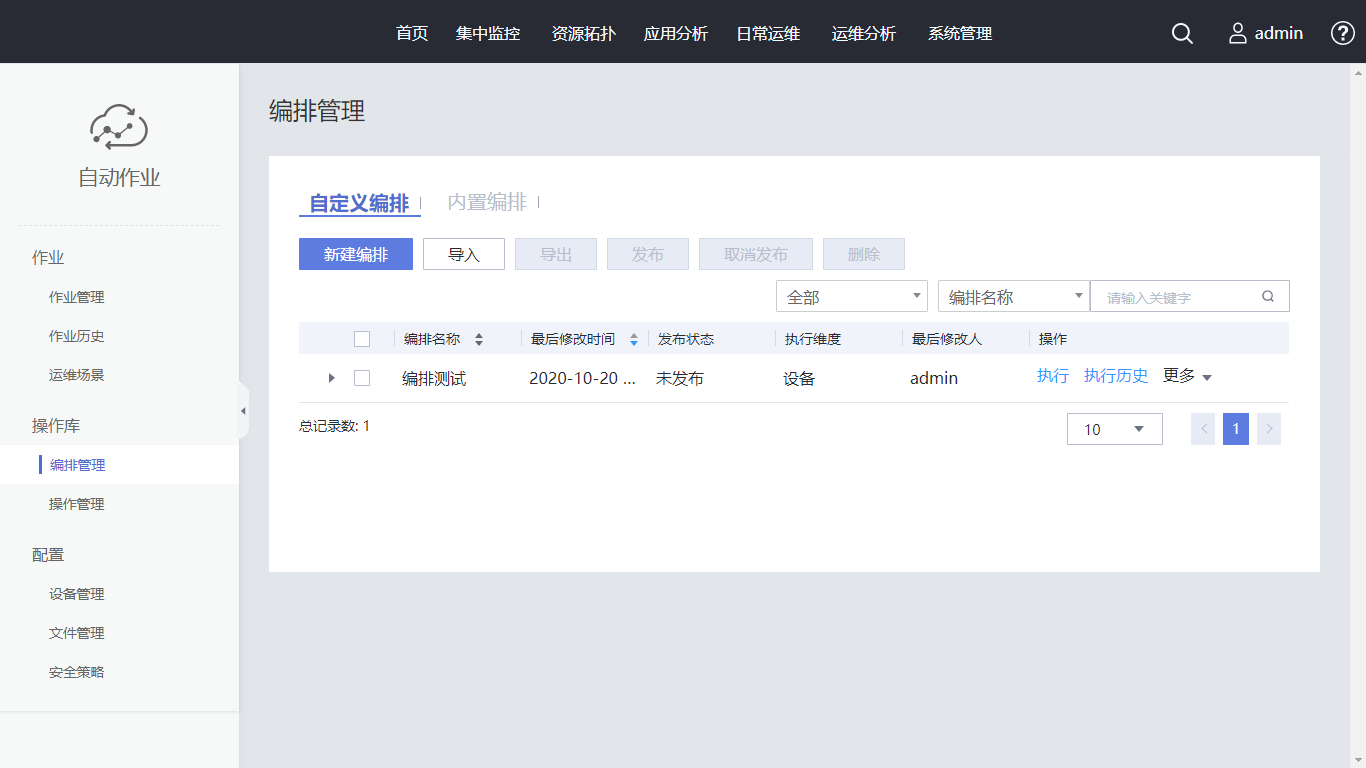Screen dimensions: 1366x768
Task: Click the 新建编排 button
Action: point(355,254)
